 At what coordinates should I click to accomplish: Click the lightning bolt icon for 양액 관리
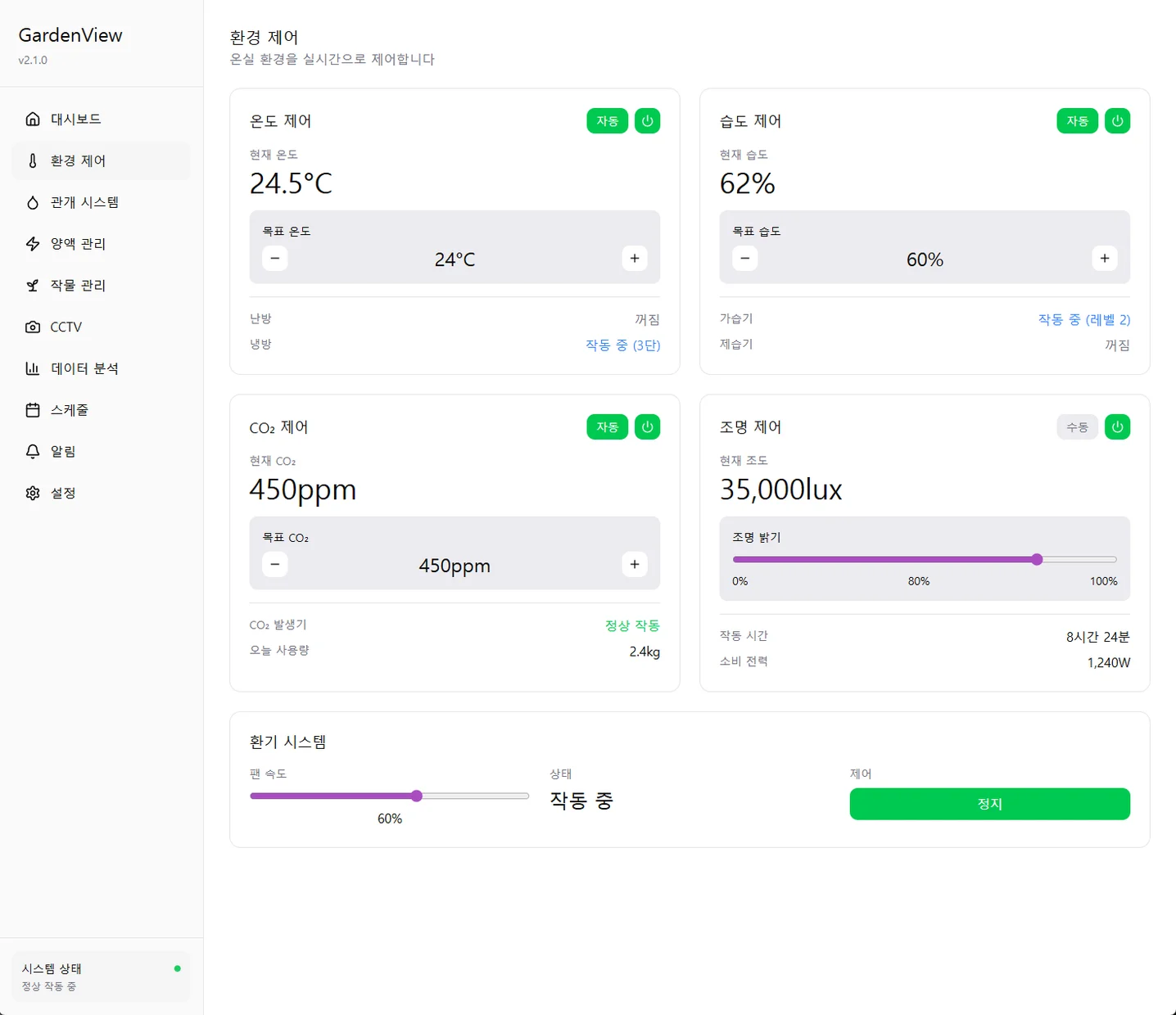[x=33, y=244]
